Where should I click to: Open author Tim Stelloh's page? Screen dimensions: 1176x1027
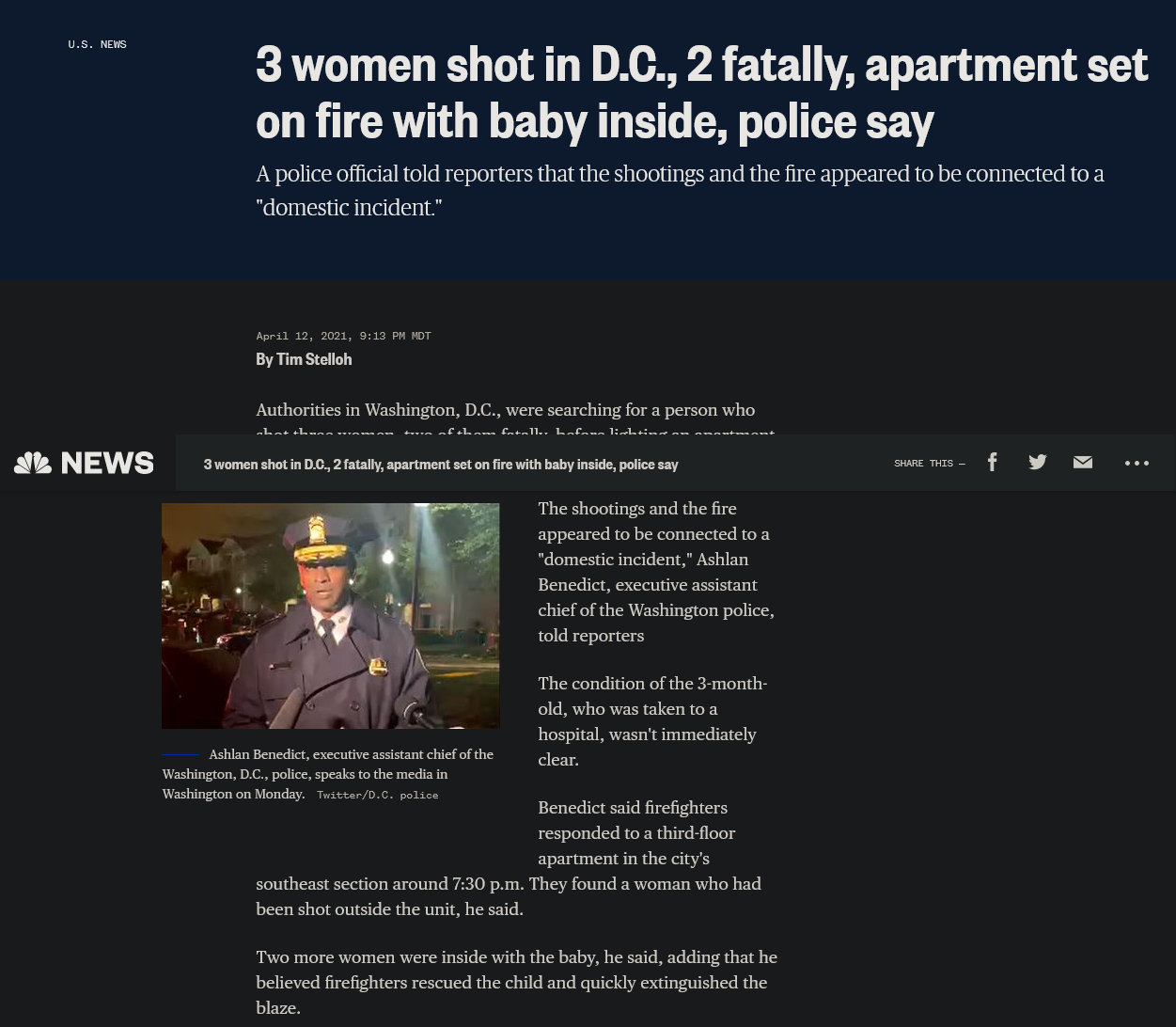click(314, 359)
